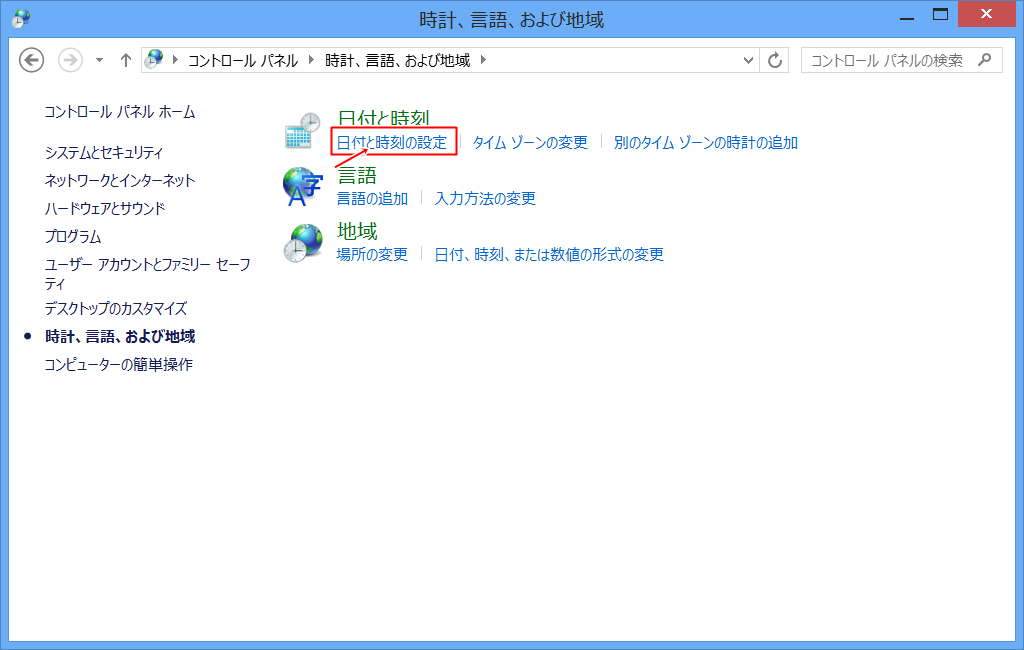
Task: Click the address bar globe icon
Action: (154, 59)
